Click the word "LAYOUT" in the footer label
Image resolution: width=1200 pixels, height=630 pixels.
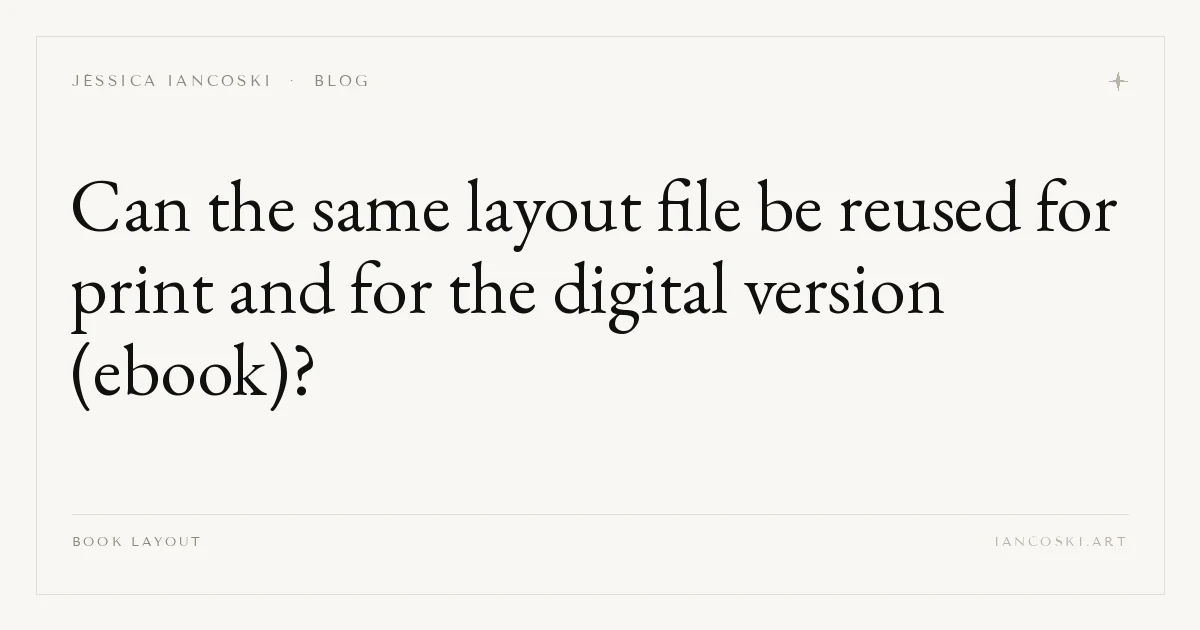pyautogui.click(x=167, y=542)
